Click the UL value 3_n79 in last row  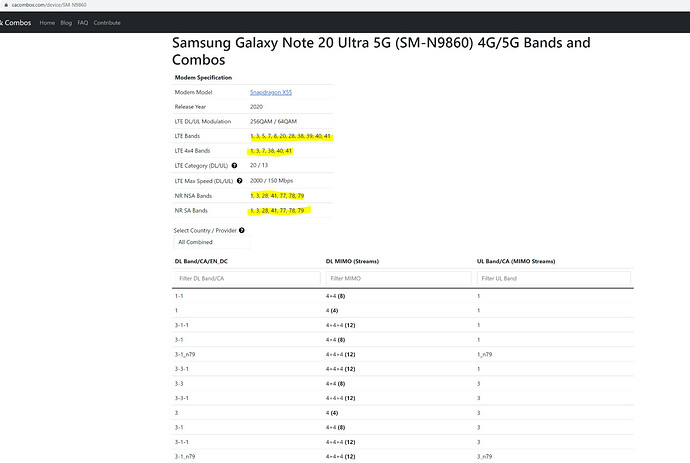point(484,456)
